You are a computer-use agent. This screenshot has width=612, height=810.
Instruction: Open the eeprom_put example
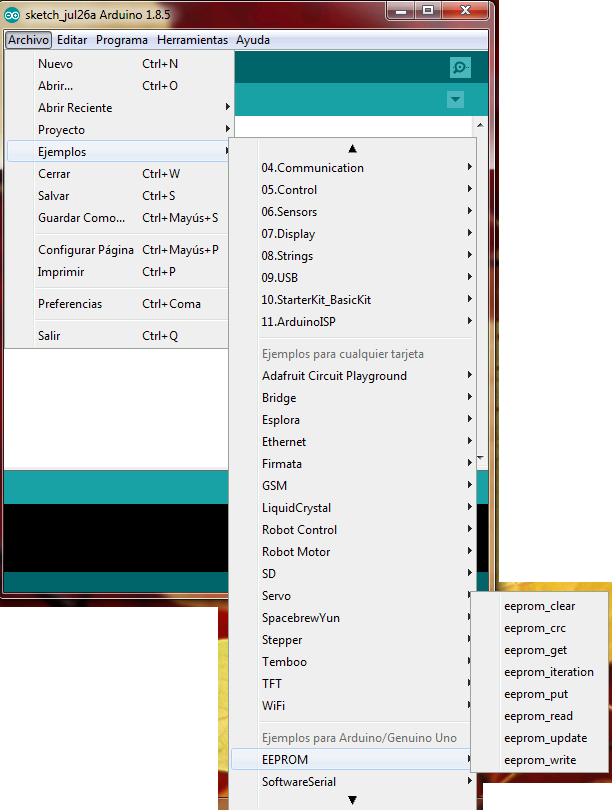540,694
